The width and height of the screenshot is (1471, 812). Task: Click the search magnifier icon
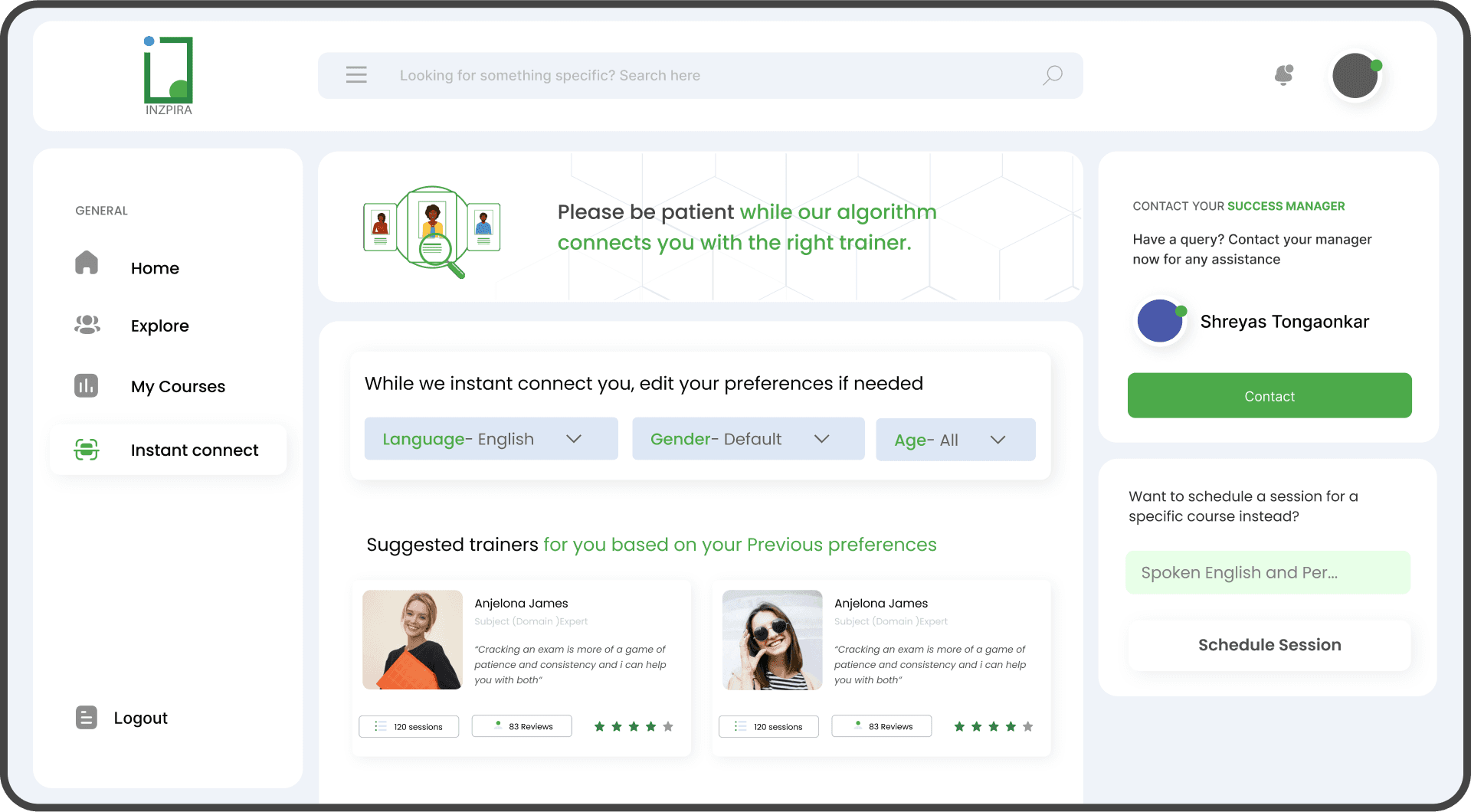point(1053,75)
